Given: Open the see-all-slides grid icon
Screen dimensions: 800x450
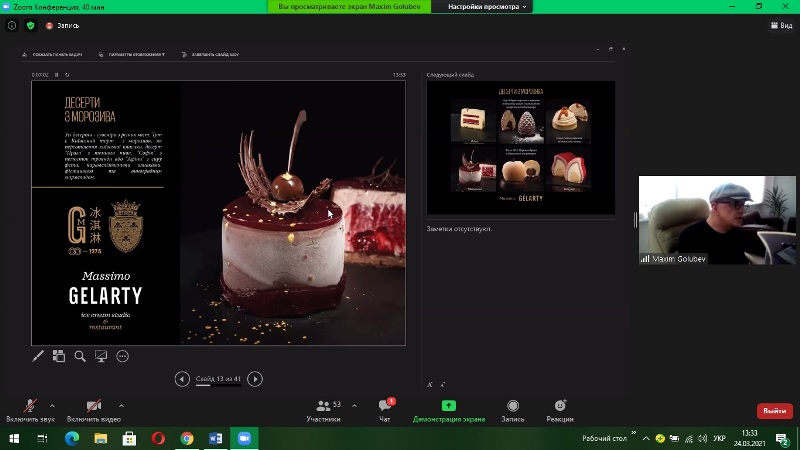Looking at the screenshot, I should click(59, 356).
